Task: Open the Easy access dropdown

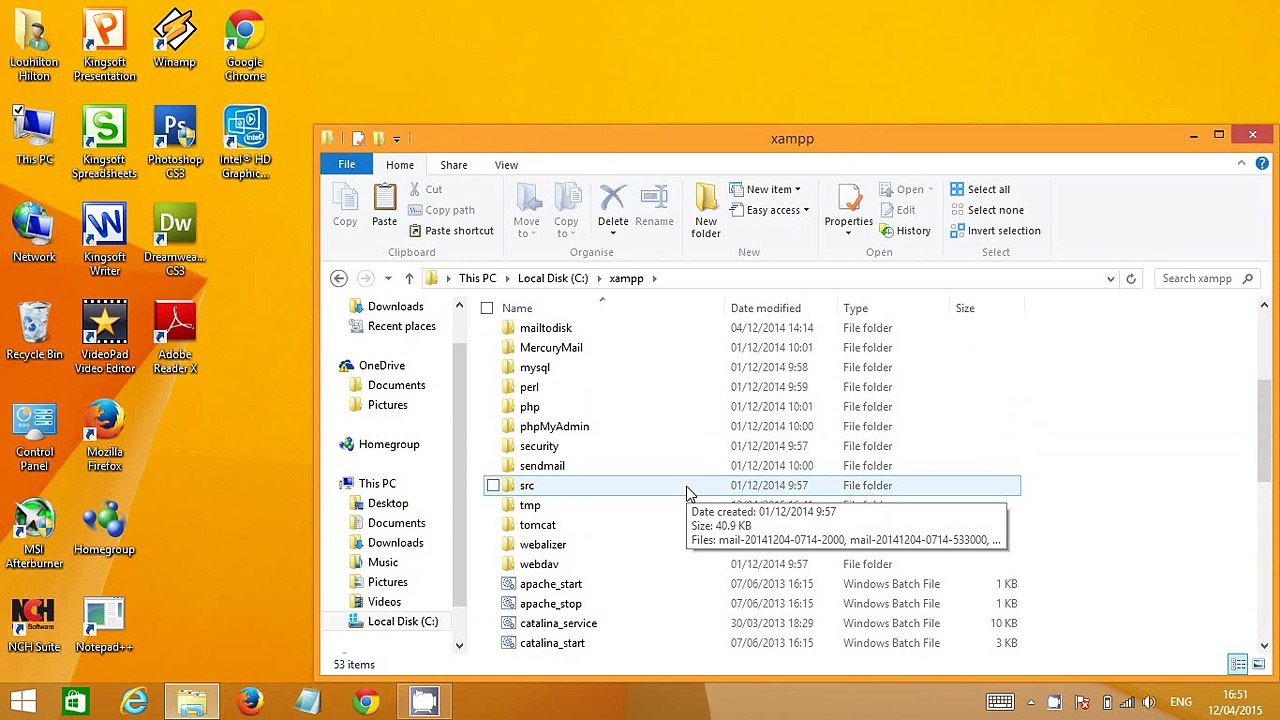Action: (x=769, y=210)
